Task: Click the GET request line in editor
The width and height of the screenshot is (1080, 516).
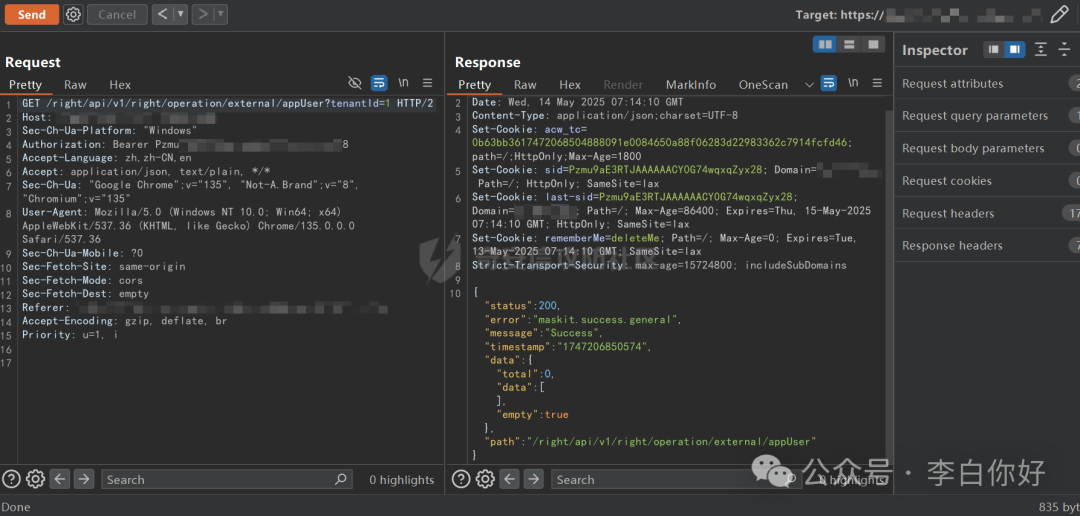Action: tap(228, 104)
